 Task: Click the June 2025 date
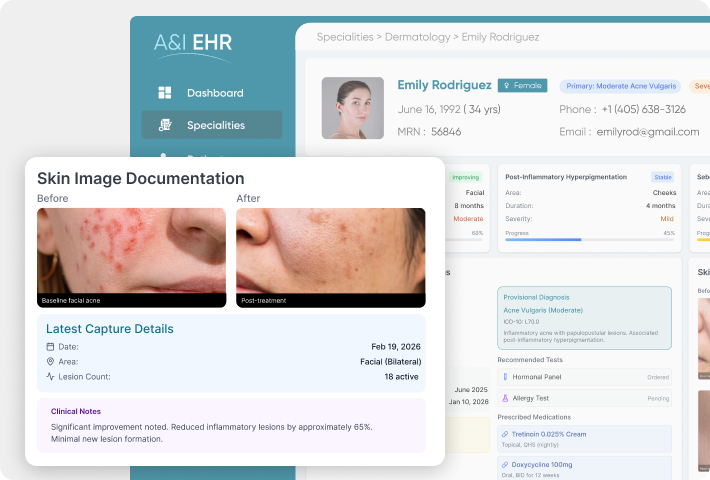471,389
